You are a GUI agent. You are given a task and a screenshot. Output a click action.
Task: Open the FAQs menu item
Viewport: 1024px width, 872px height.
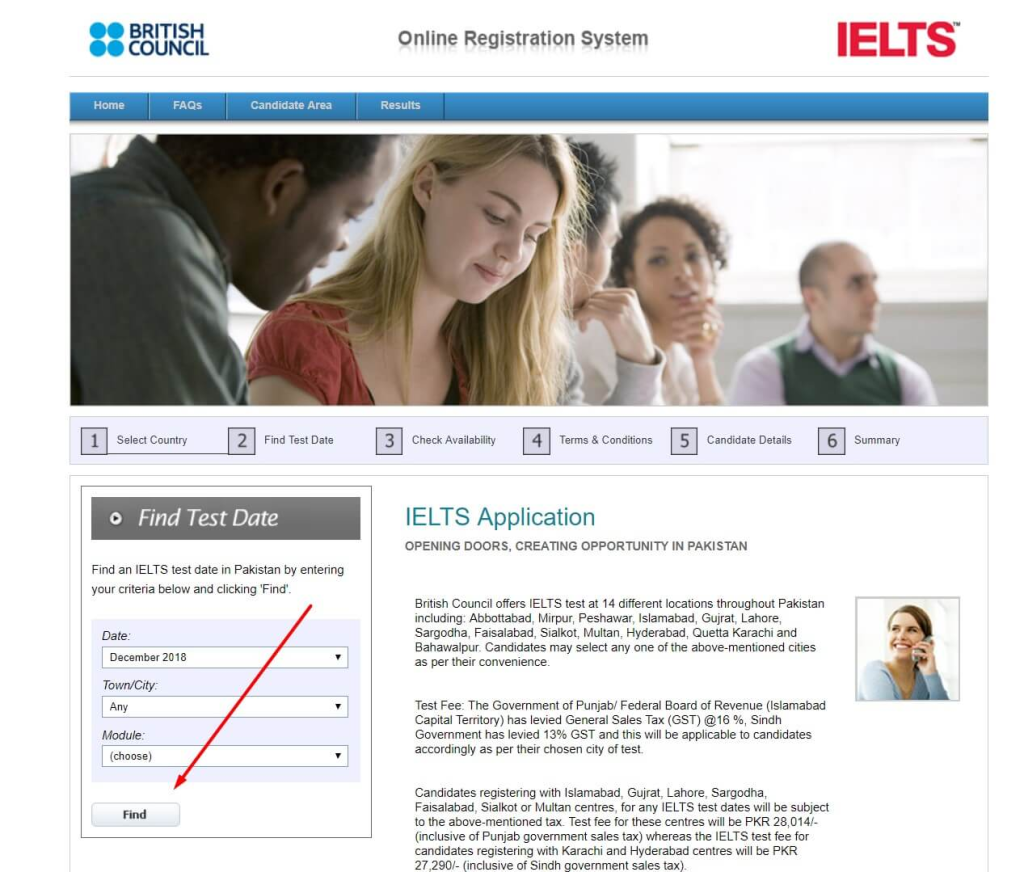[187, 106]
